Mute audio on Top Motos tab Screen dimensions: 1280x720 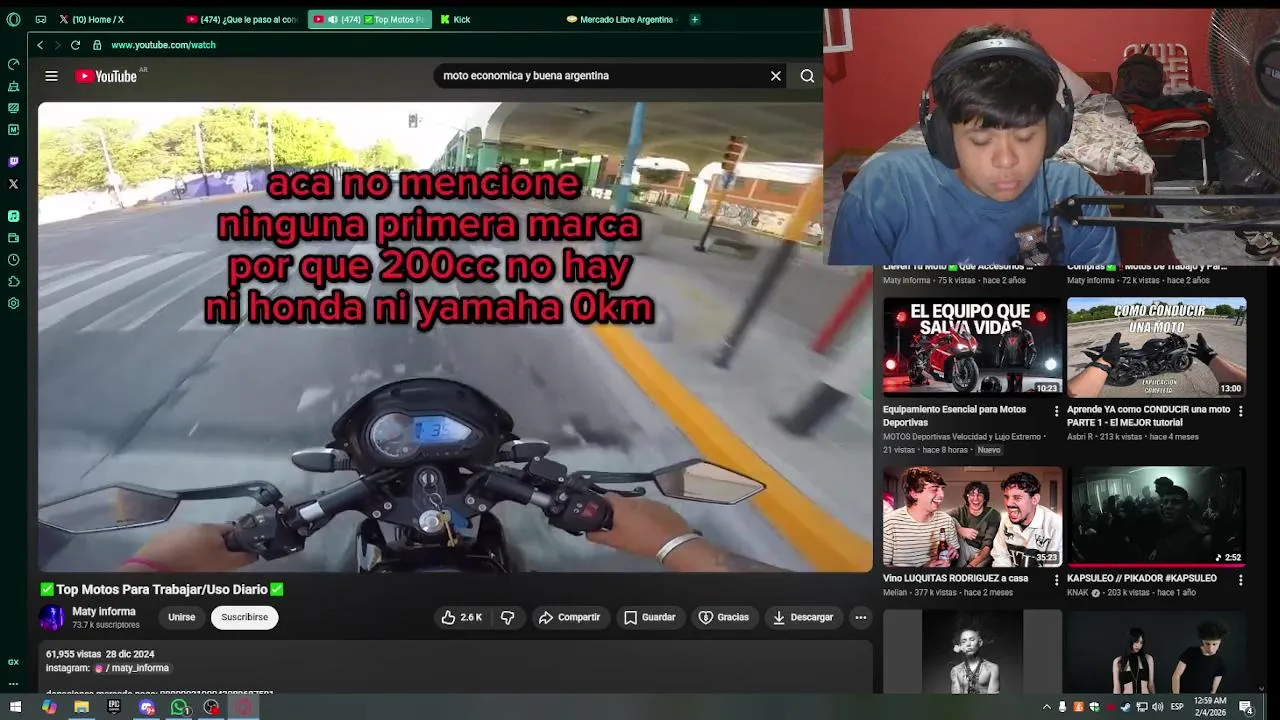point(333,19)
